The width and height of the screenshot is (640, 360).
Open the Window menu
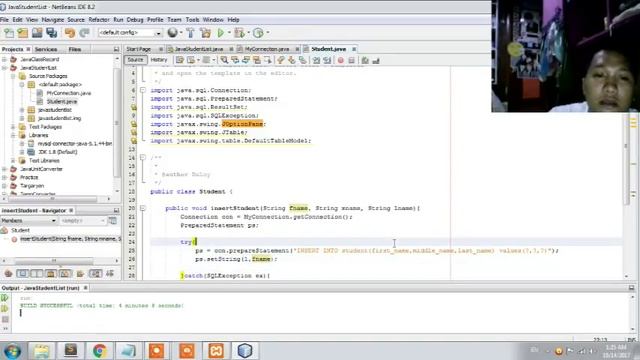coord(213,20)
